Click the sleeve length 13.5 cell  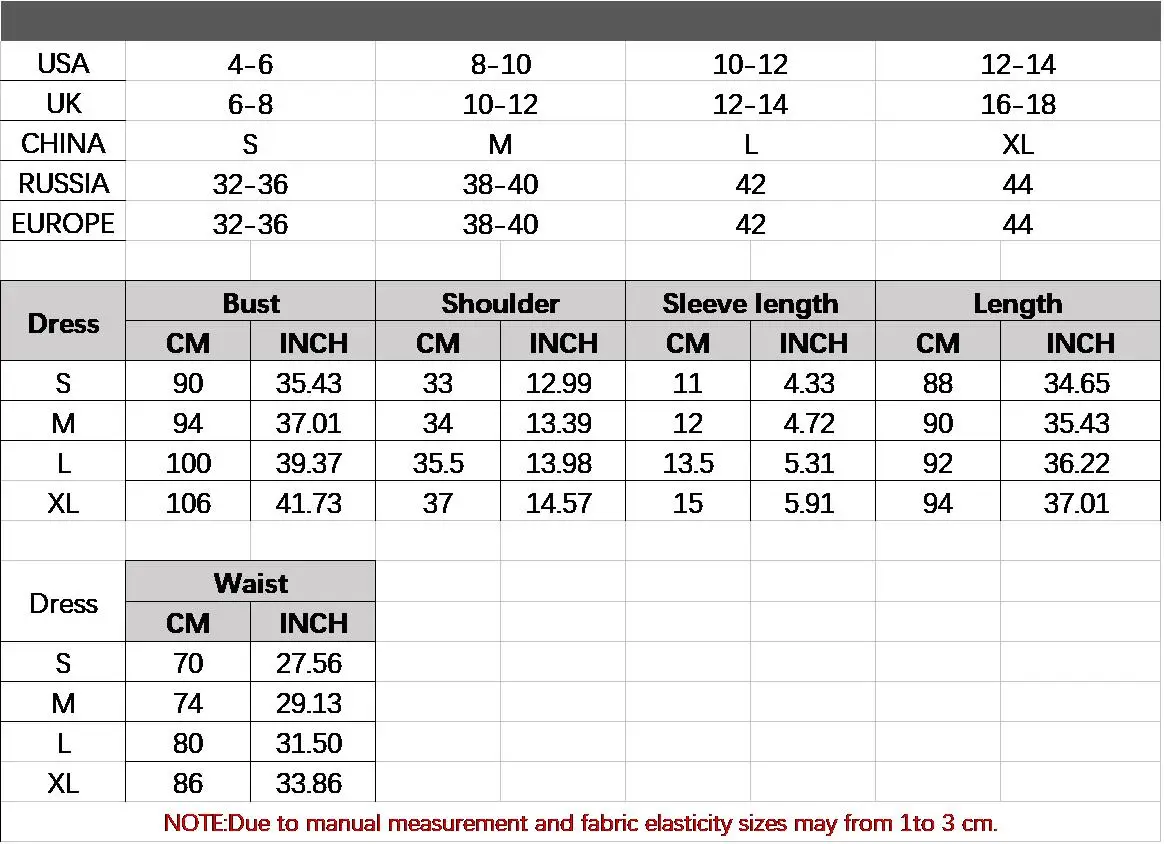pyautogui.click(x=688, y=463)
